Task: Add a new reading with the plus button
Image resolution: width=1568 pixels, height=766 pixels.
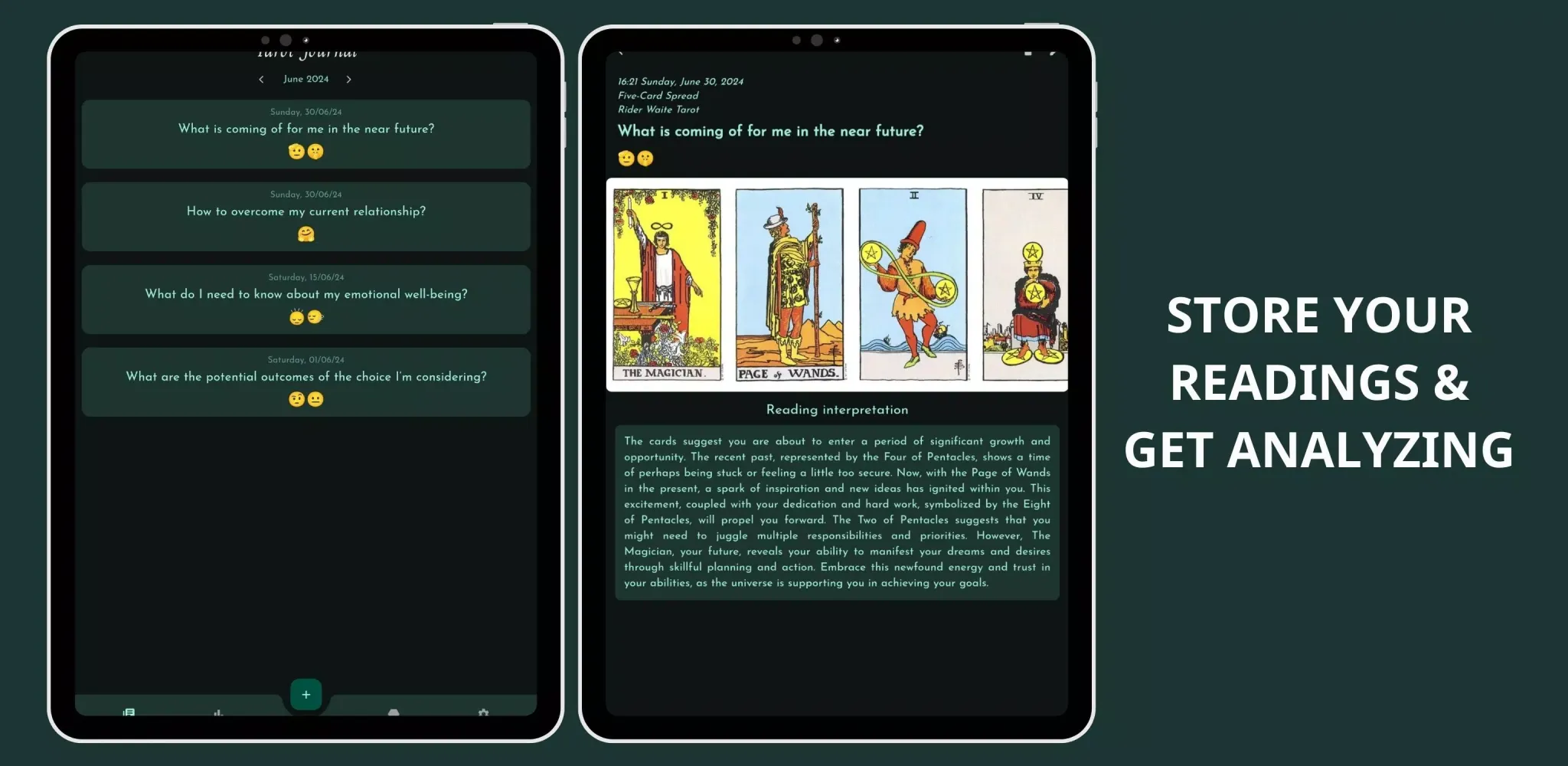Action: pos(306,695)
